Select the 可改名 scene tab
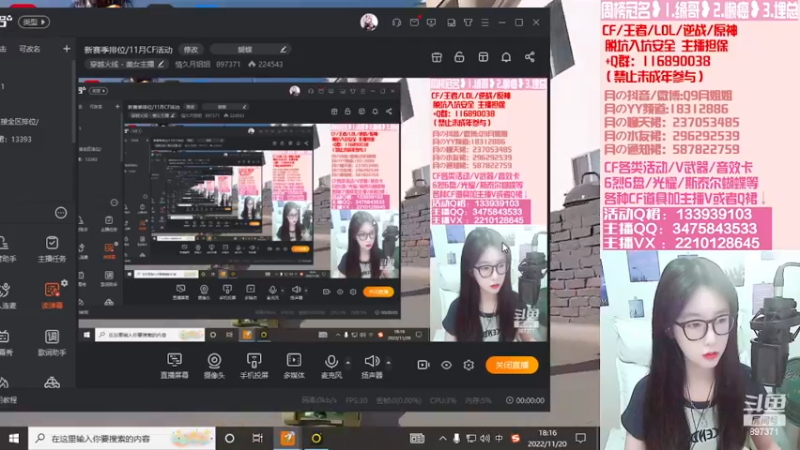This screenshot has width=800, height=450. [x=29, y=49]
